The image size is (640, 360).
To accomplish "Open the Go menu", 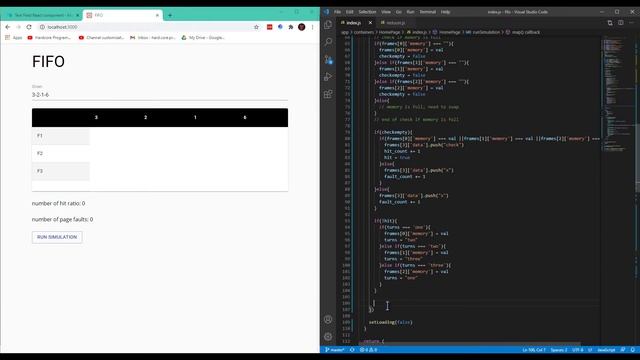I will 399,12.
